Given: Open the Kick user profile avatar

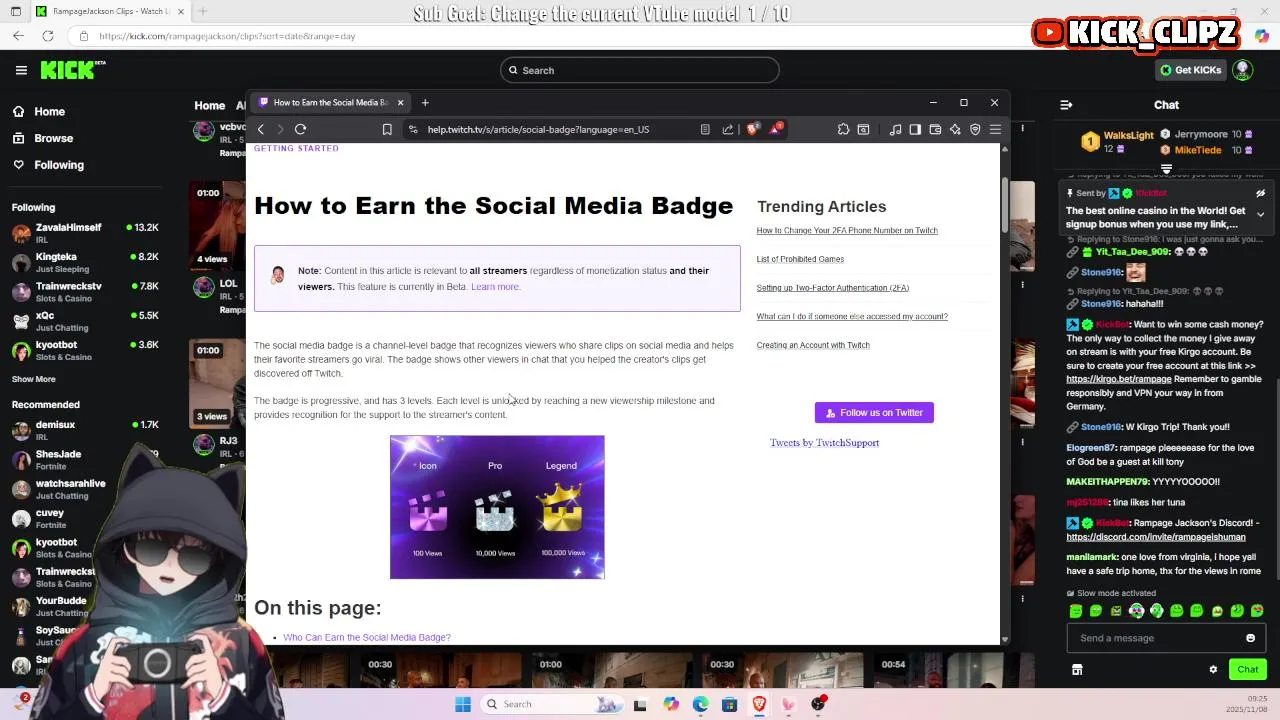Looking at the screenshot, I should click(x=1243, y=70).
